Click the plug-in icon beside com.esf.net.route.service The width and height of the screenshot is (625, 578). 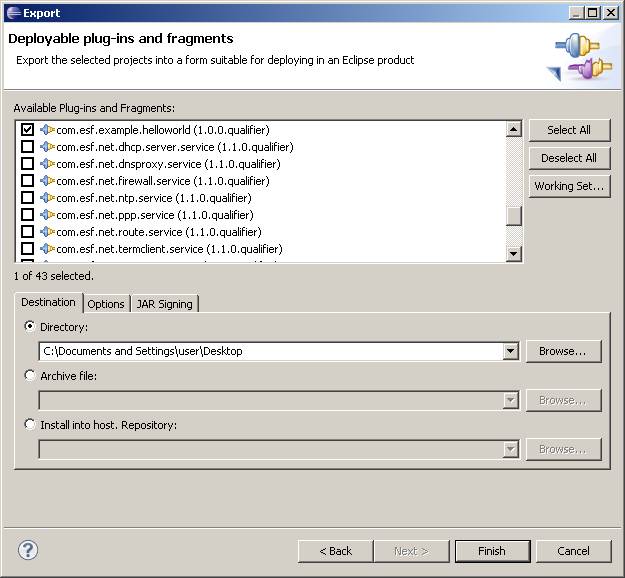pos(47,232)
